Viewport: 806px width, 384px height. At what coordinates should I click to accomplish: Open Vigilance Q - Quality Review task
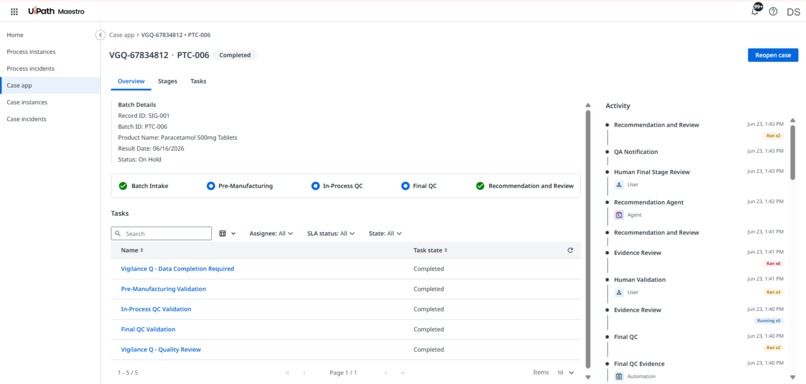pos(161,350)
